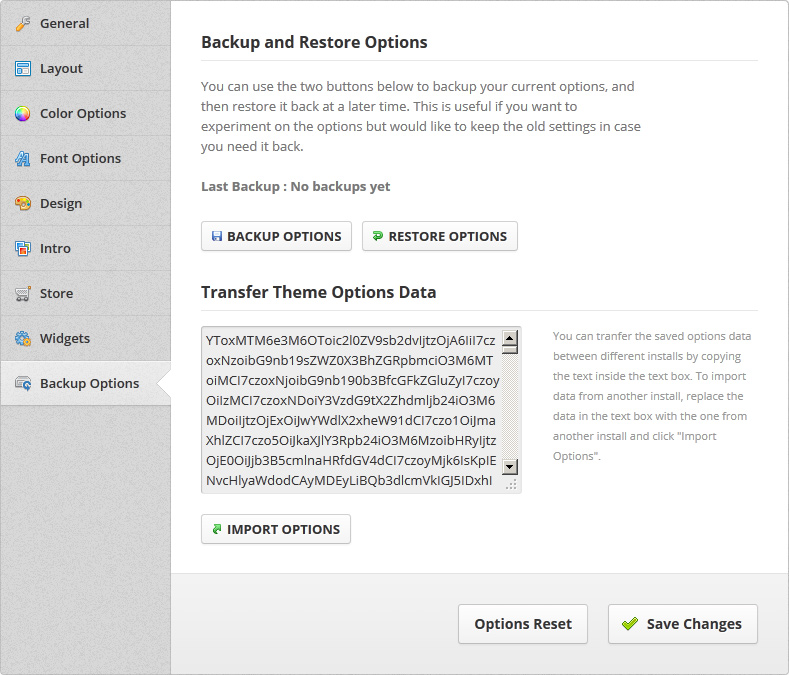Click the Options Reset button
The image size is (789, 675).
523,624
